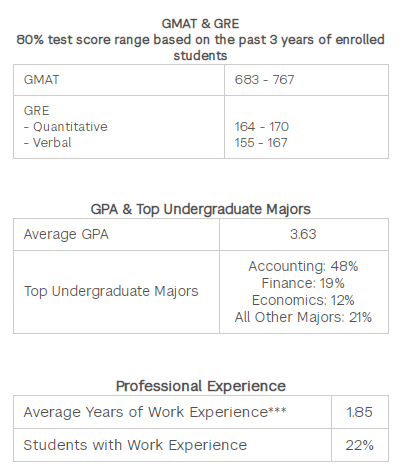Select the 1.85 years value

click(359, 412)
